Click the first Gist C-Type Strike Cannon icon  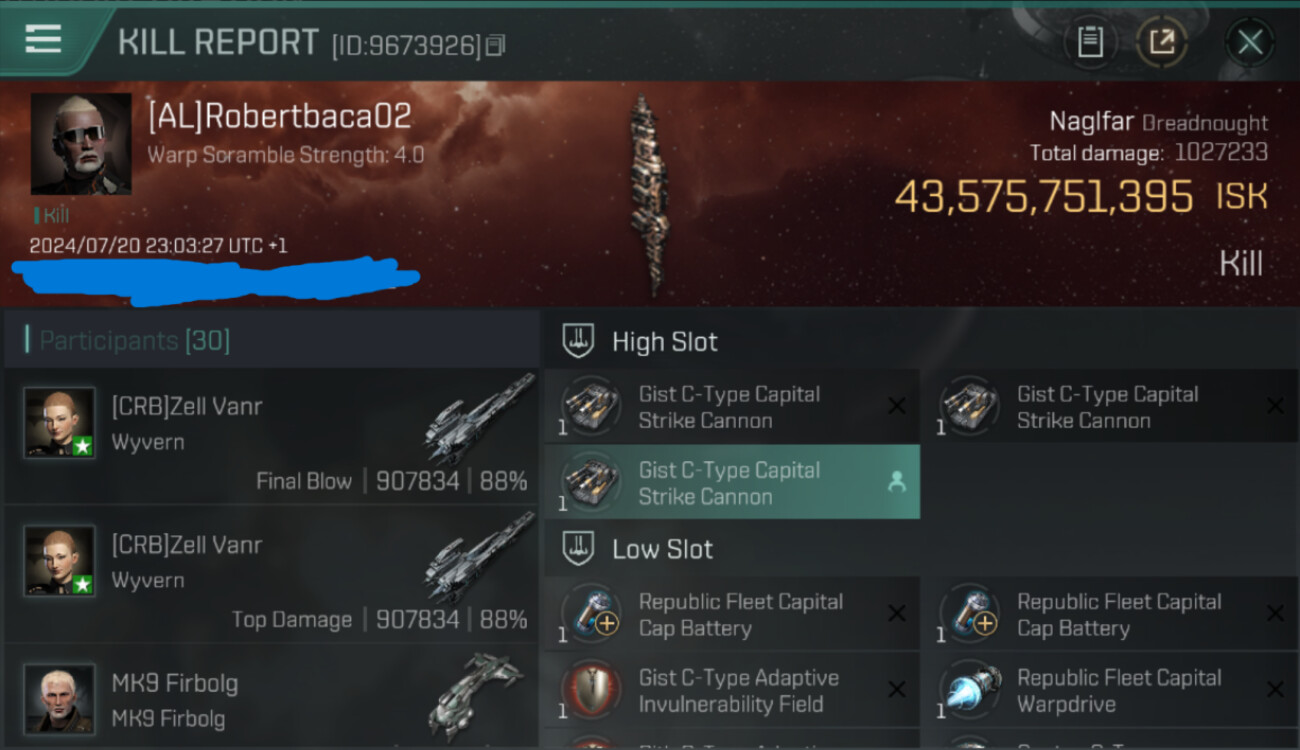[591, 407]
